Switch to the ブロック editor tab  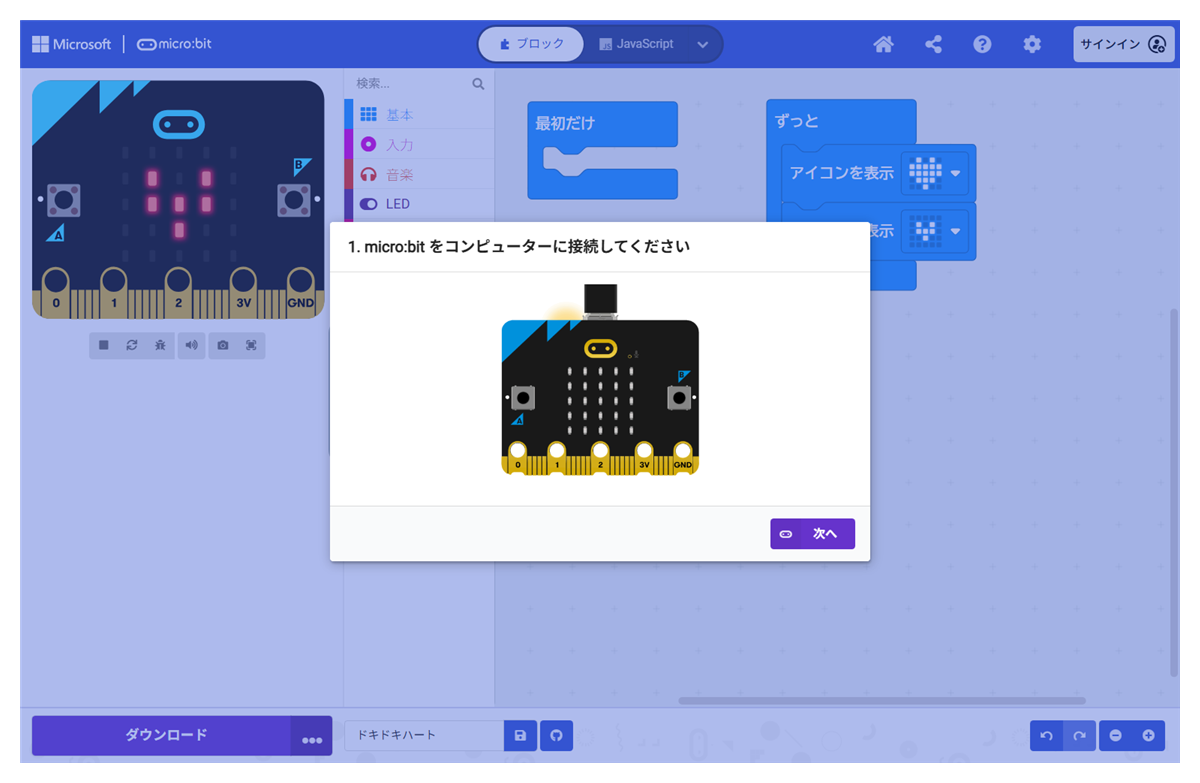531,44
